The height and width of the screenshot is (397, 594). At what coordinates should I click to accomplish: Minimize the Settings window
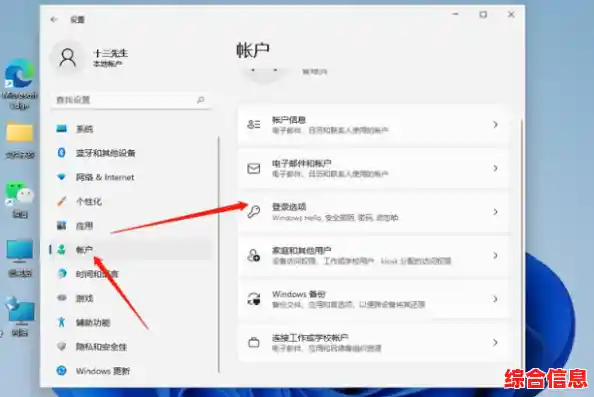click(x=455, y=14)
